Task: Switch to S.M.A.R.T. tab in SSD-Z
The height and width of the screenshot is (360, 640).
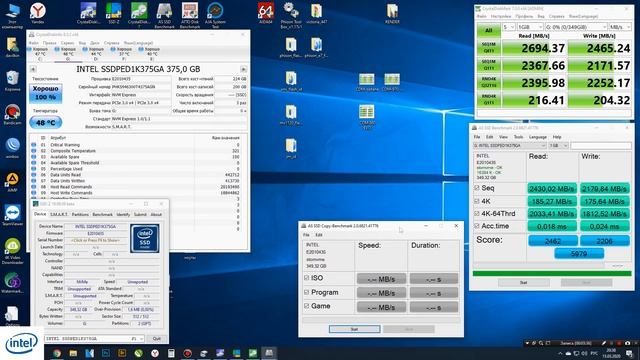Action: coord(59,214)
